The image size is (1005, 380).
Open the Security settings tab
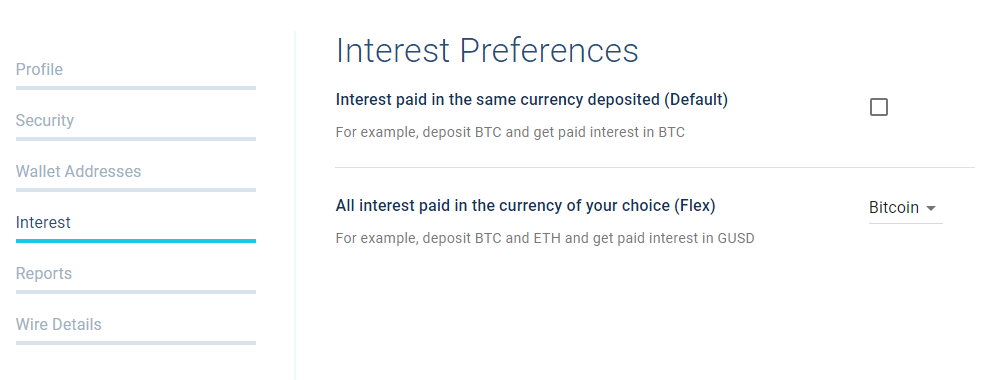pyautogui.click(x=45, y=120)
